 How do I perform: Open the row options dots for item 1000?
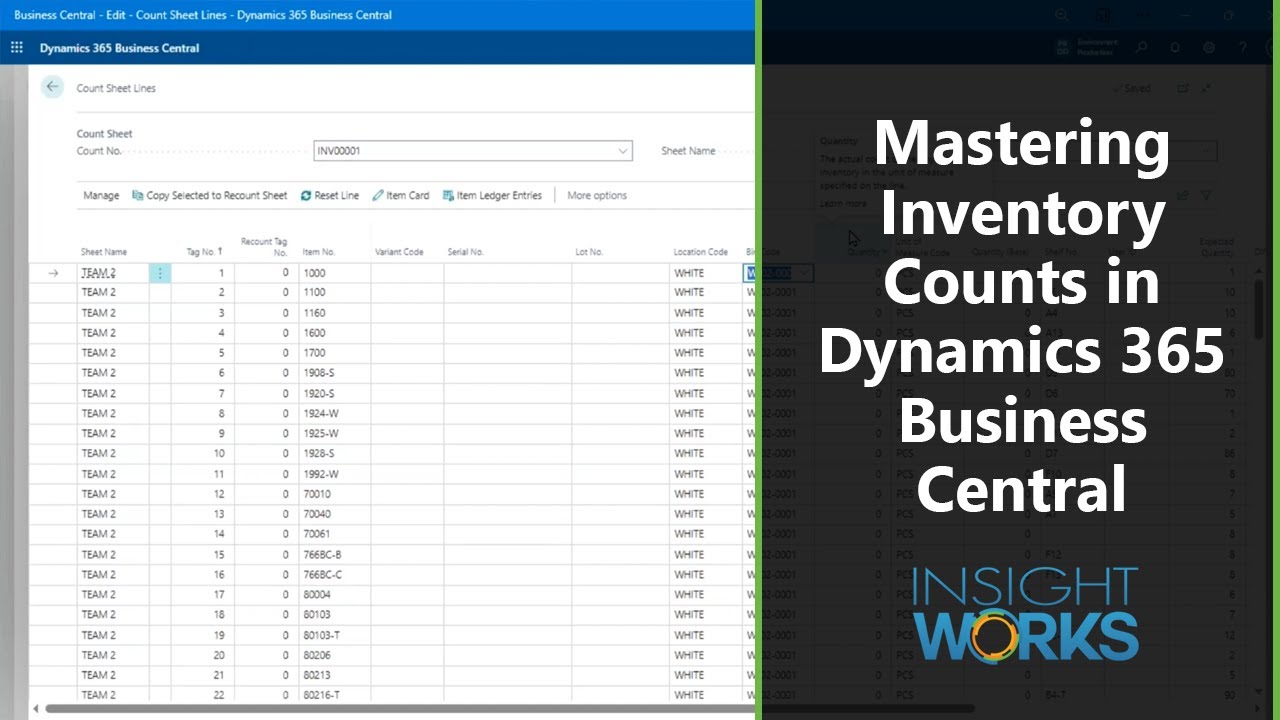(160, 273)
